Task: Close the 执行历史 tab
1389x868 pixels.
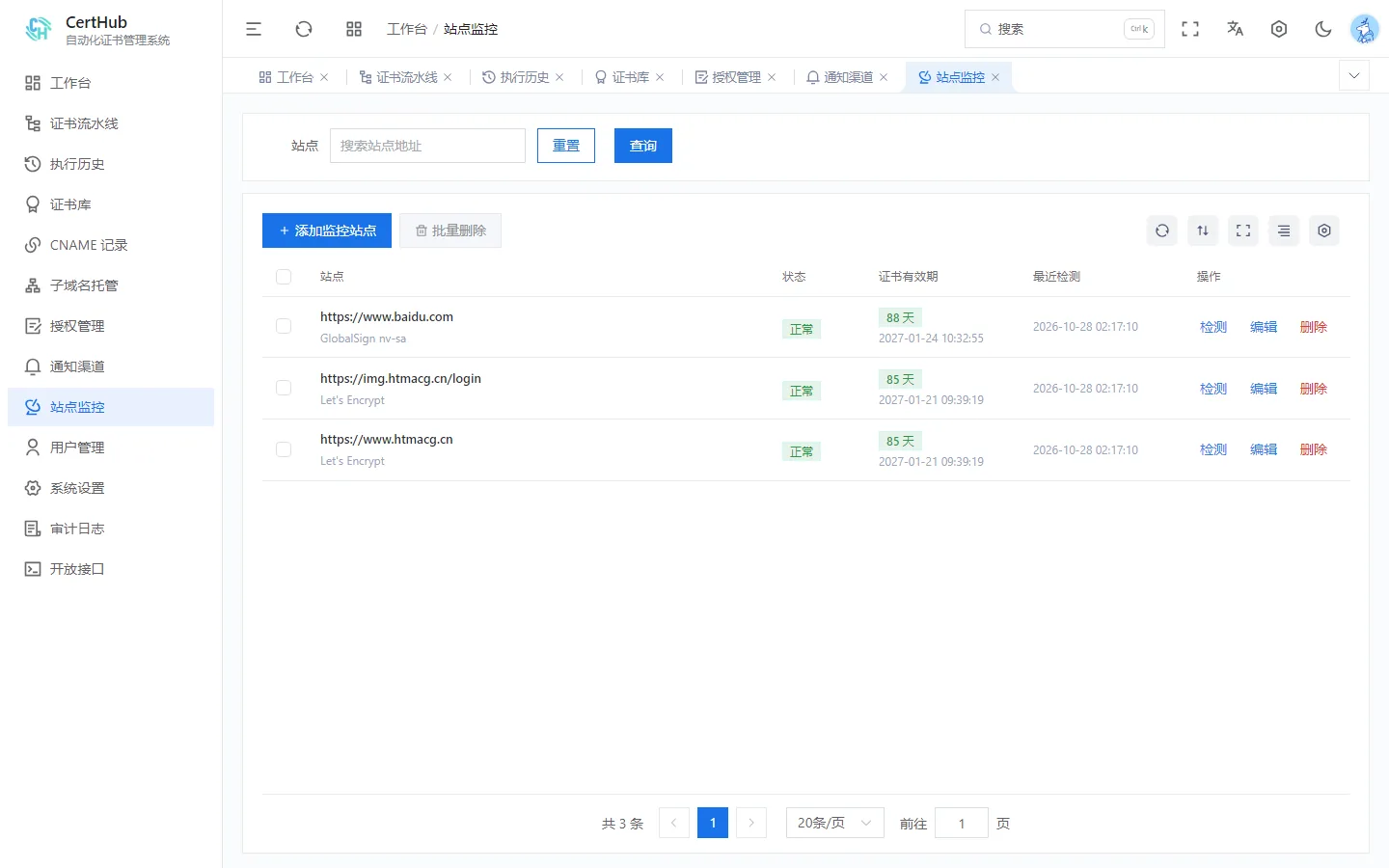Action: coord(559,77)
